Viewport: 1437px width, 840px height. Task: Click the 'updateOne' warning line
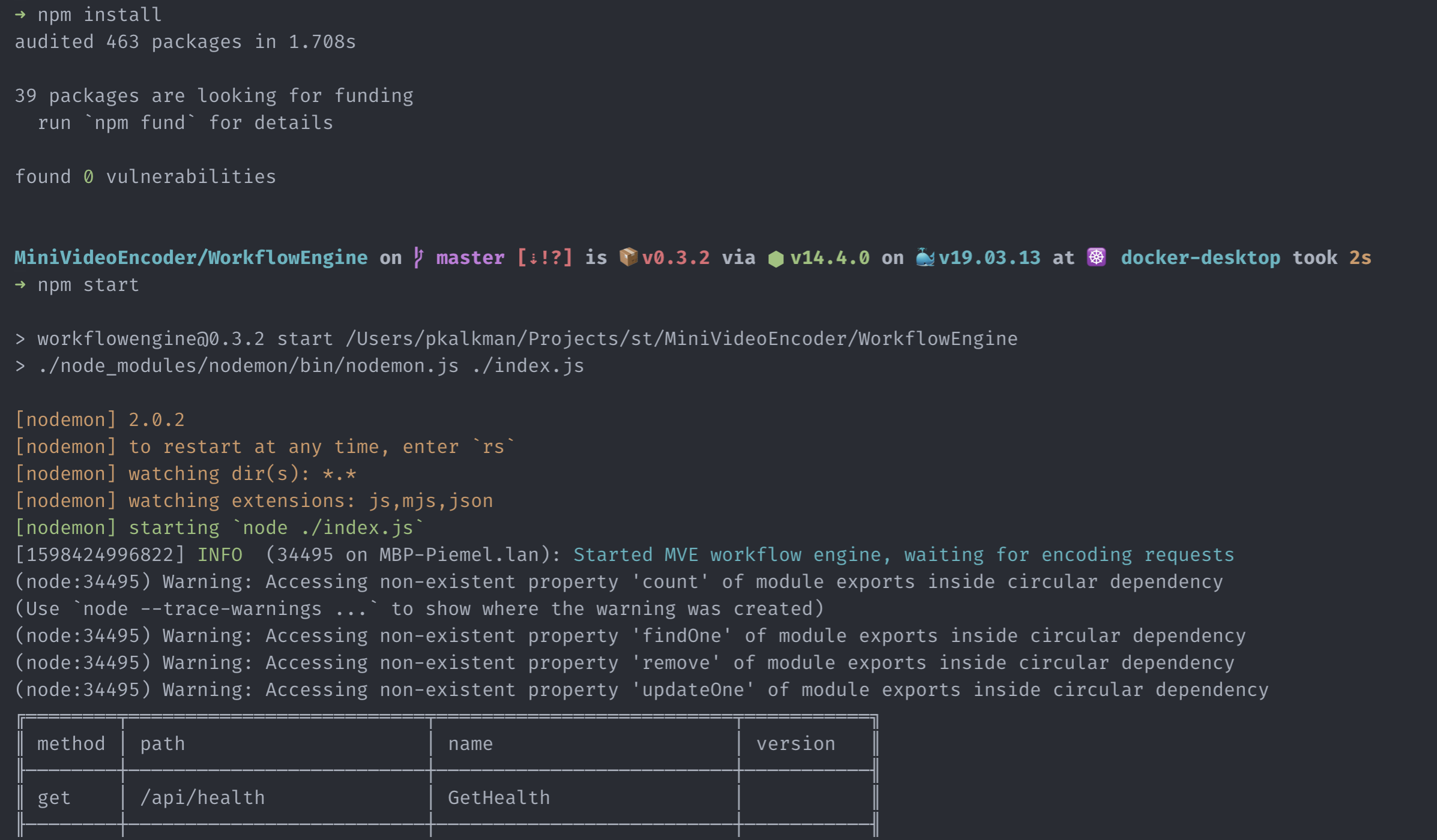[x=641, y=689]
